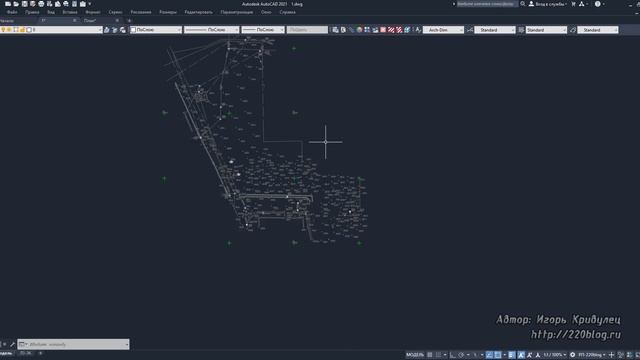Screen dimensions: 640x360
Task: Open the color control ПоСлою dropdown
Action: pos(156,30)
